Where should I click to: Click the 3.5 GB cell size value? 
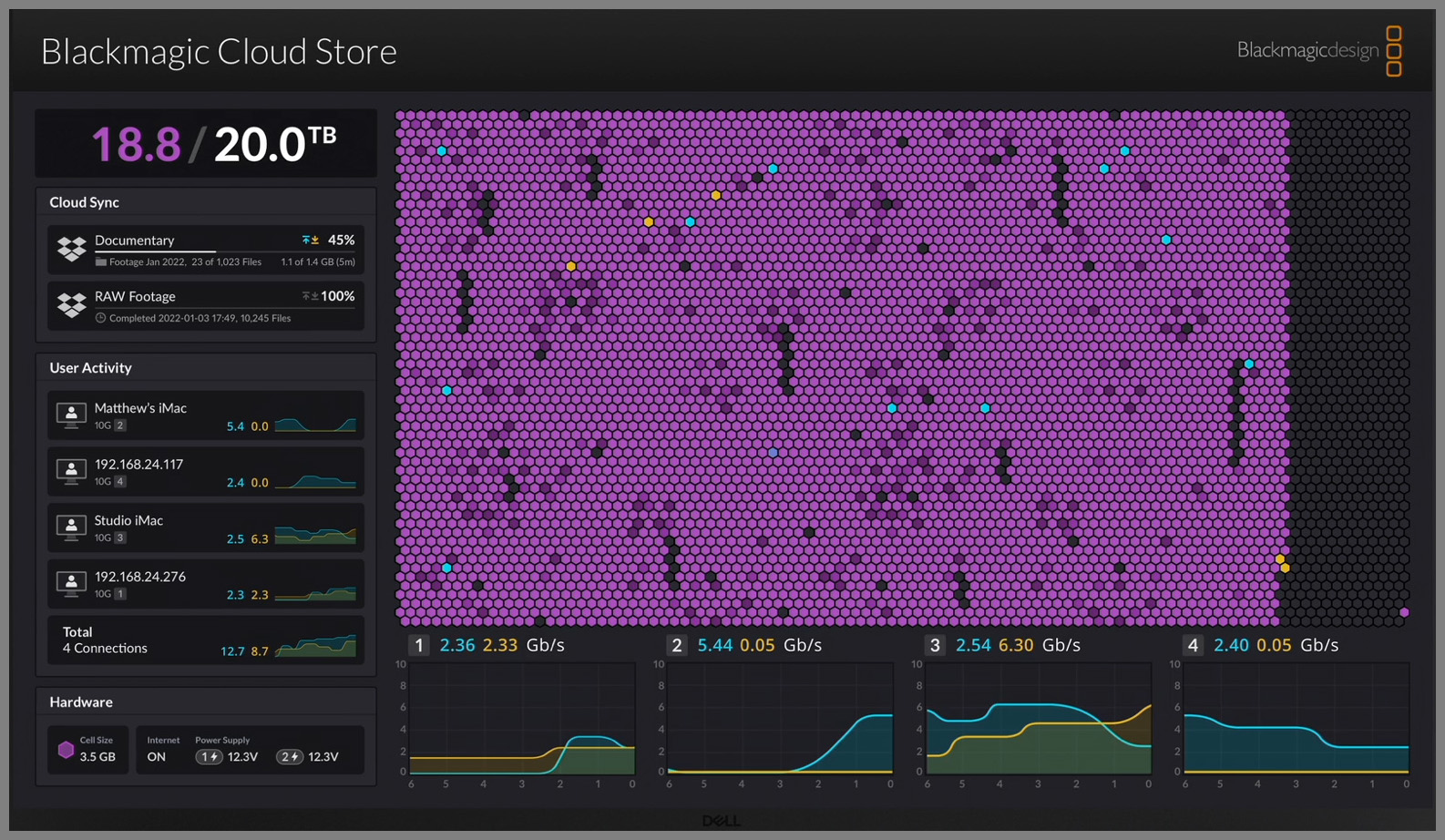97,757
